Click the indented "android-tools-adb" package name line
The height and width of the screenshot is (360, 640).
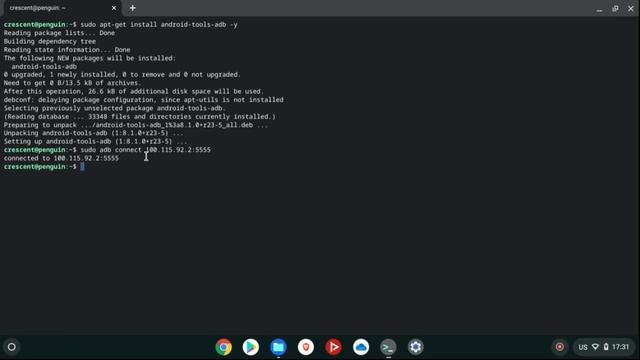coord(44,67)
